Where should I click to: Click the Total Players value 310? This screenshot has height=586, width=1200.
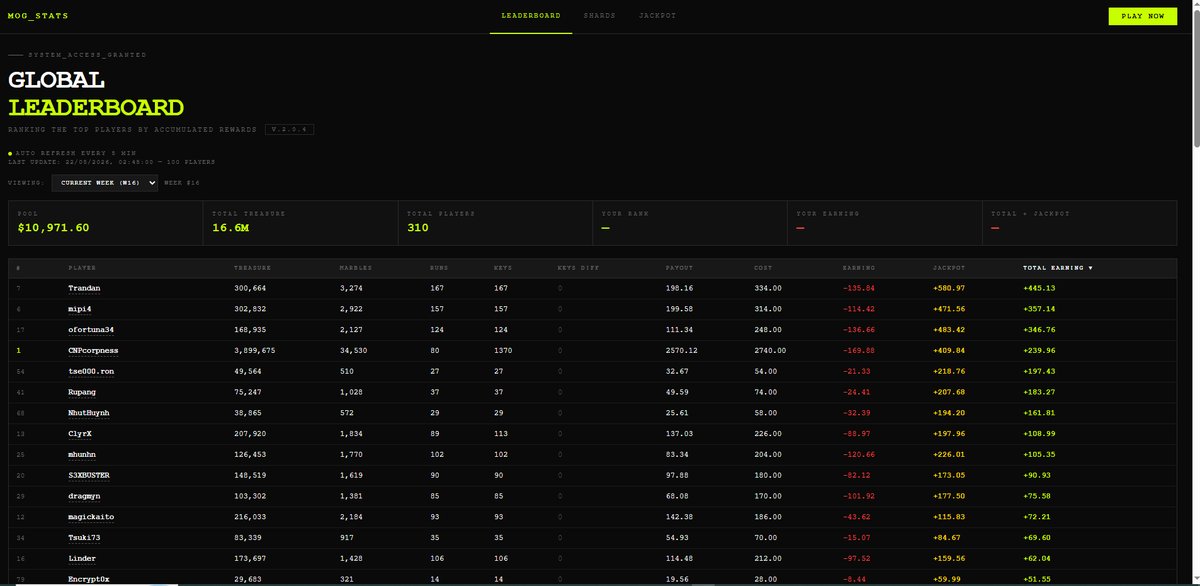[418, 228]
